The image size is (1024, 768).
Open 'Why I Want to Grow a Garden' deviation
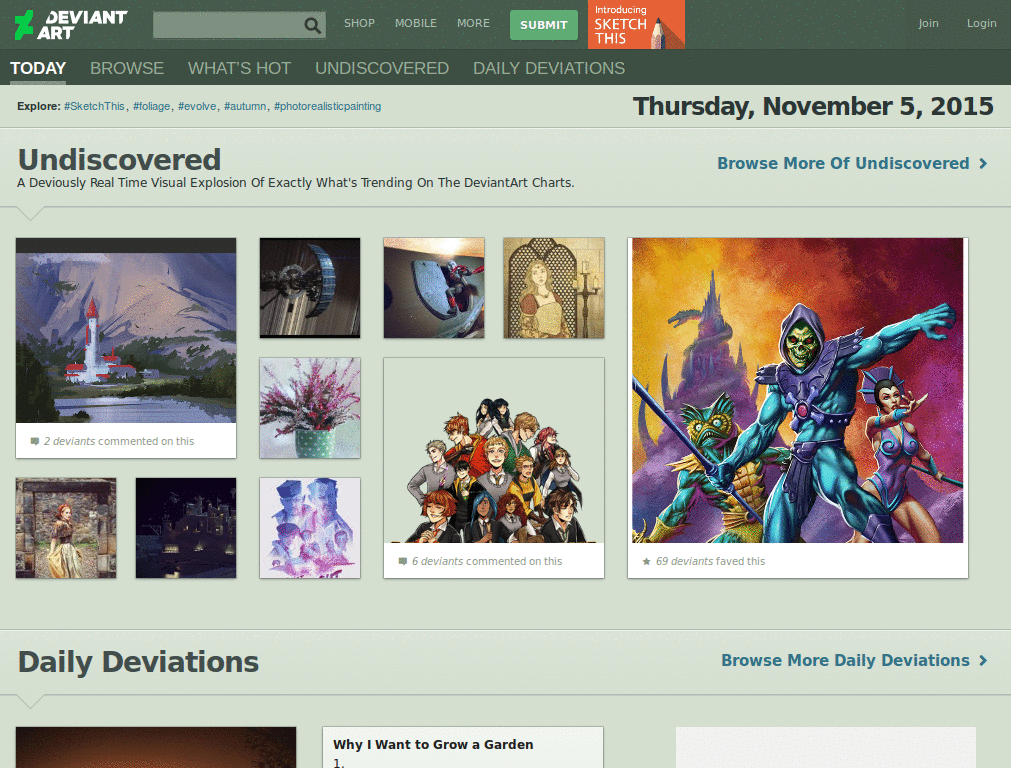(433, 744)
